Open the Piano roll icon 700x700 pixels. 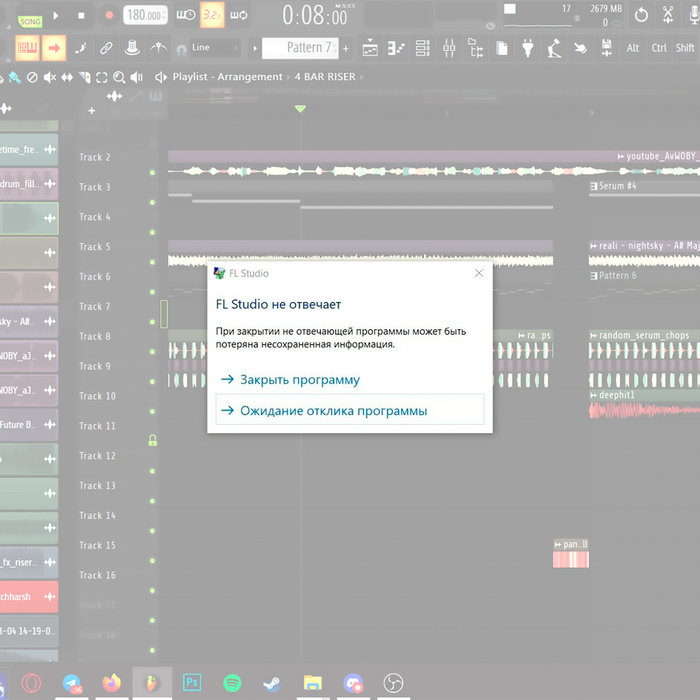[397, 48]
